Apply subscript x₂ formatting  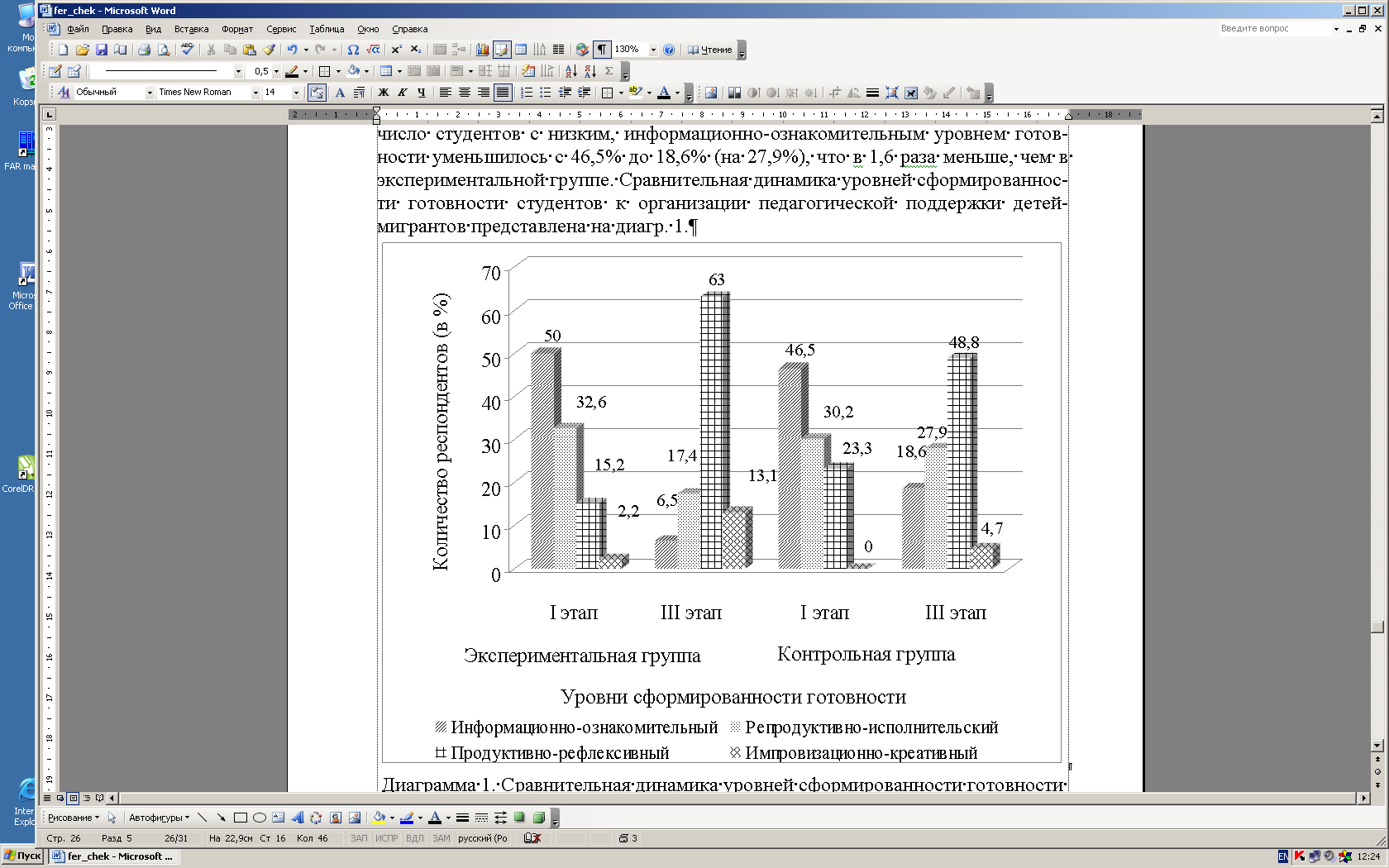coord(415,50)
